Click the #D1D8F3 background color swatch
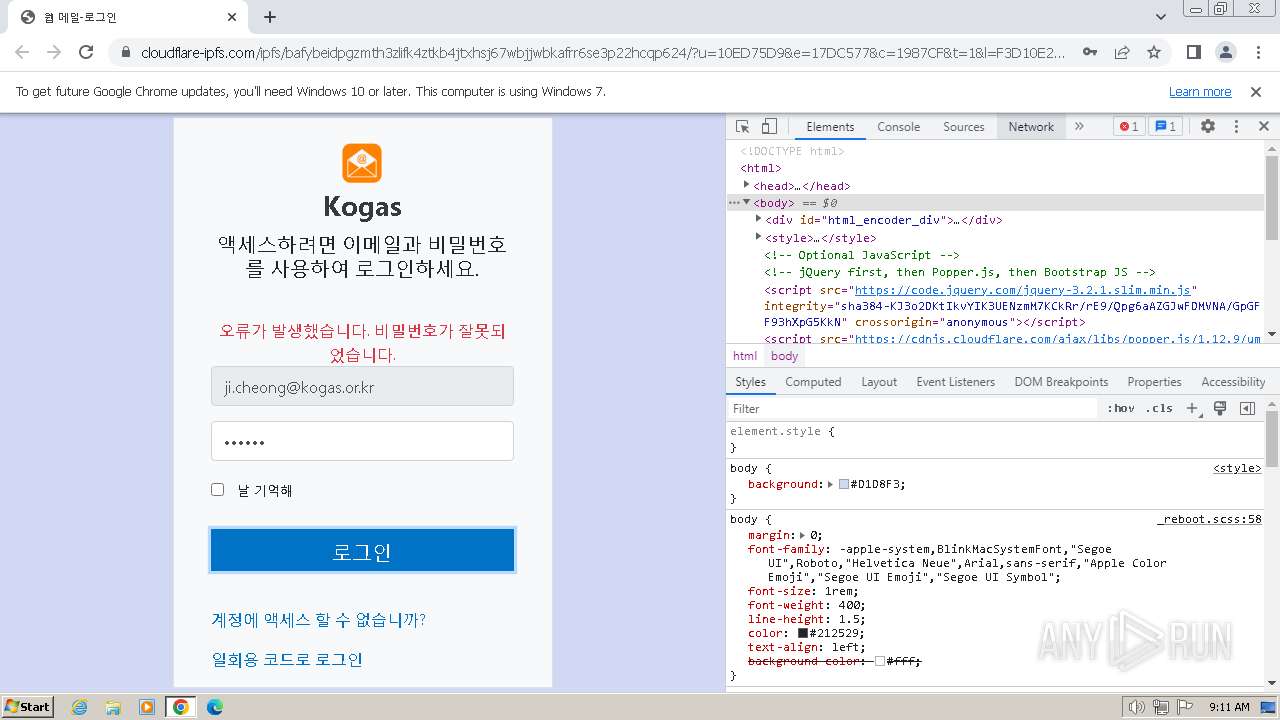Screen dimensions: 1280x720 [x=844, y=484]
